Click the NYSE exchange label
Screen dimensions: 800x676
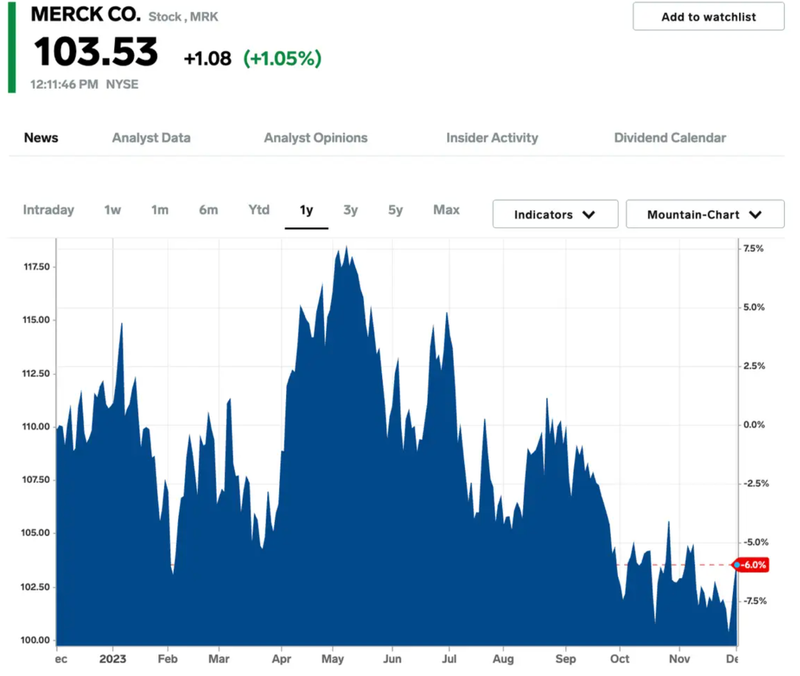point(122,84)
